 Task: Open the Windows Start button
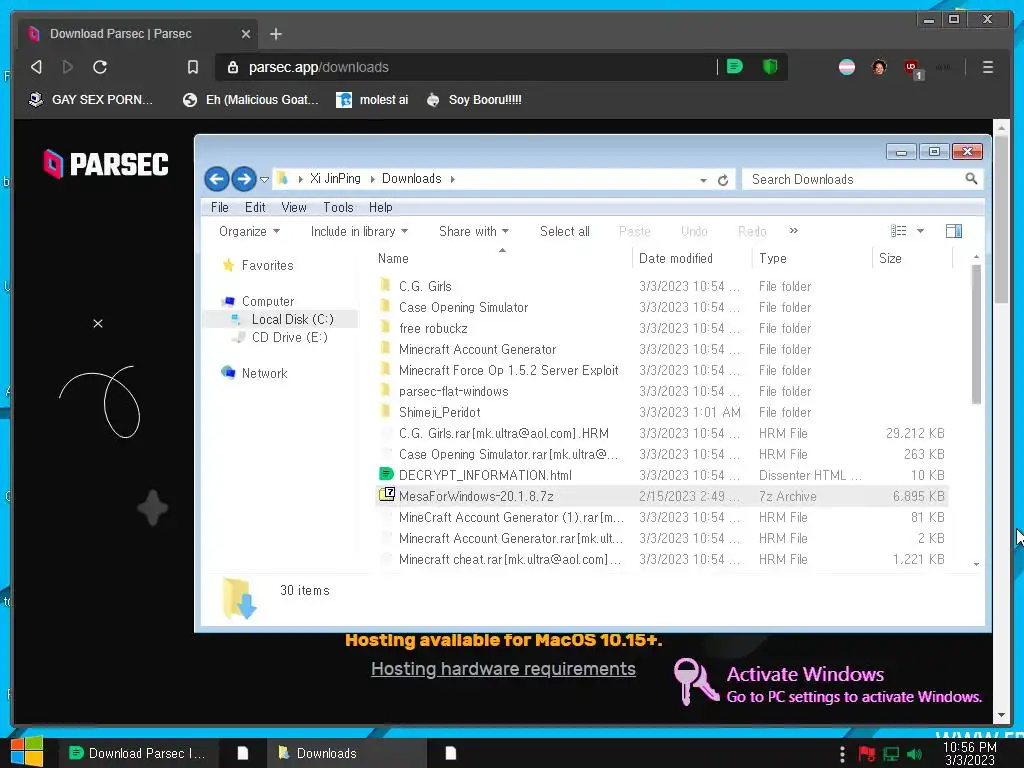pos(27,752)
